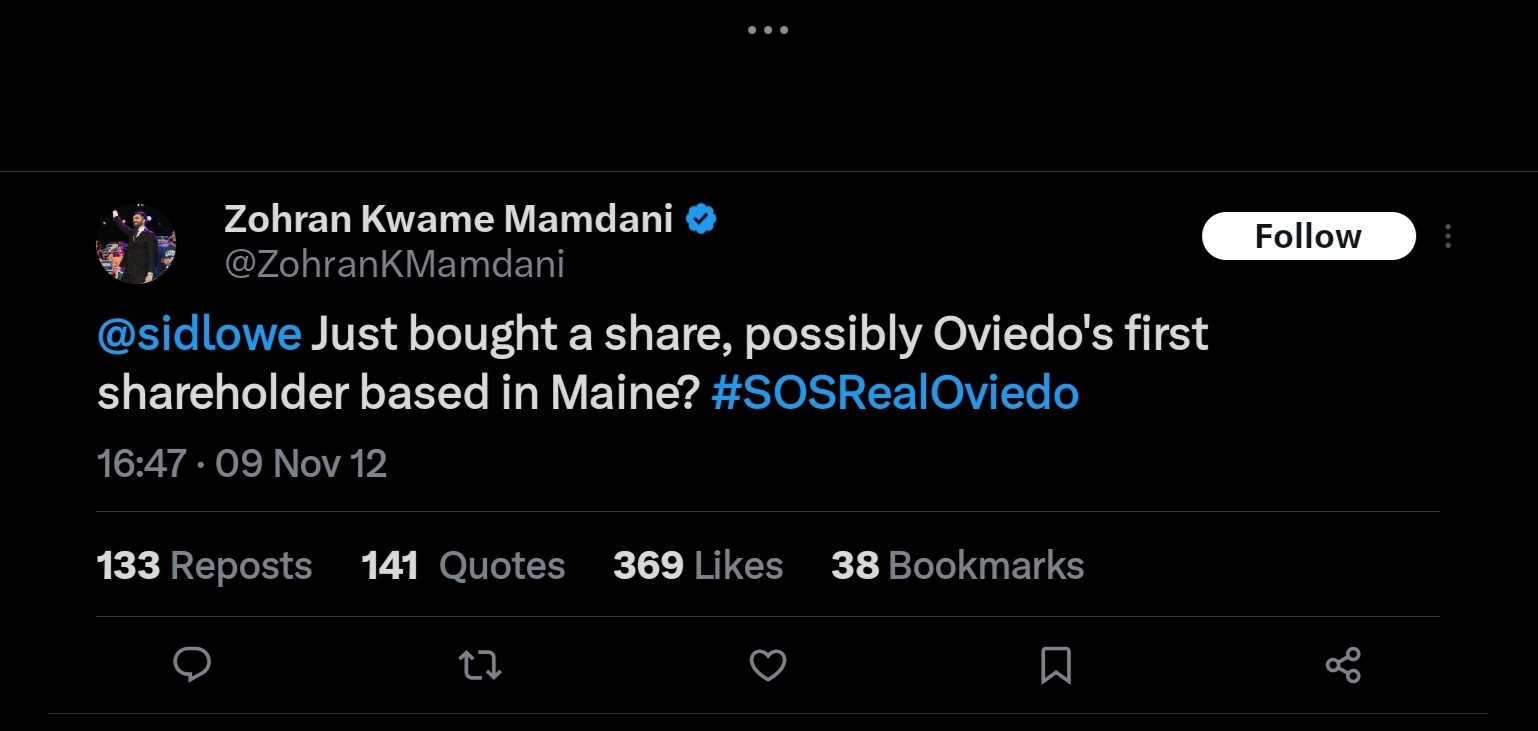Click the 38 Bookmarks count
This screenshot has height=731, width=1538.
tap(957, 566)
